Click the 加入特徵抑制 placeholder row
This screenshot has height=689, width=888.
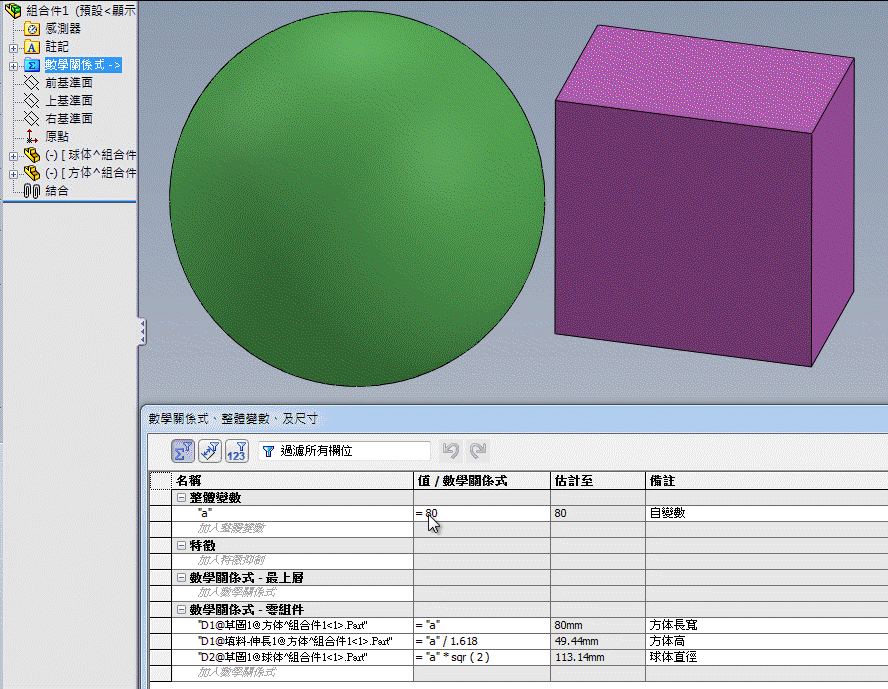point(293,561)
